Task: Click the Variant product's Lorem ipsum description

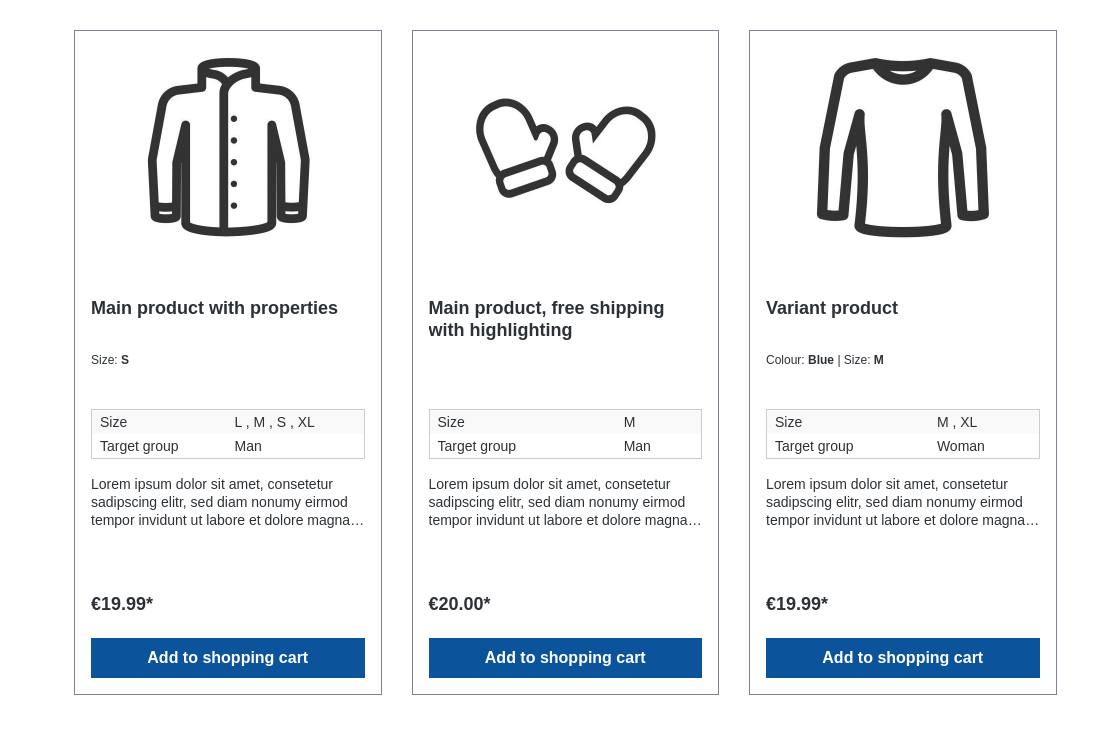Action: tap(903, 502)
